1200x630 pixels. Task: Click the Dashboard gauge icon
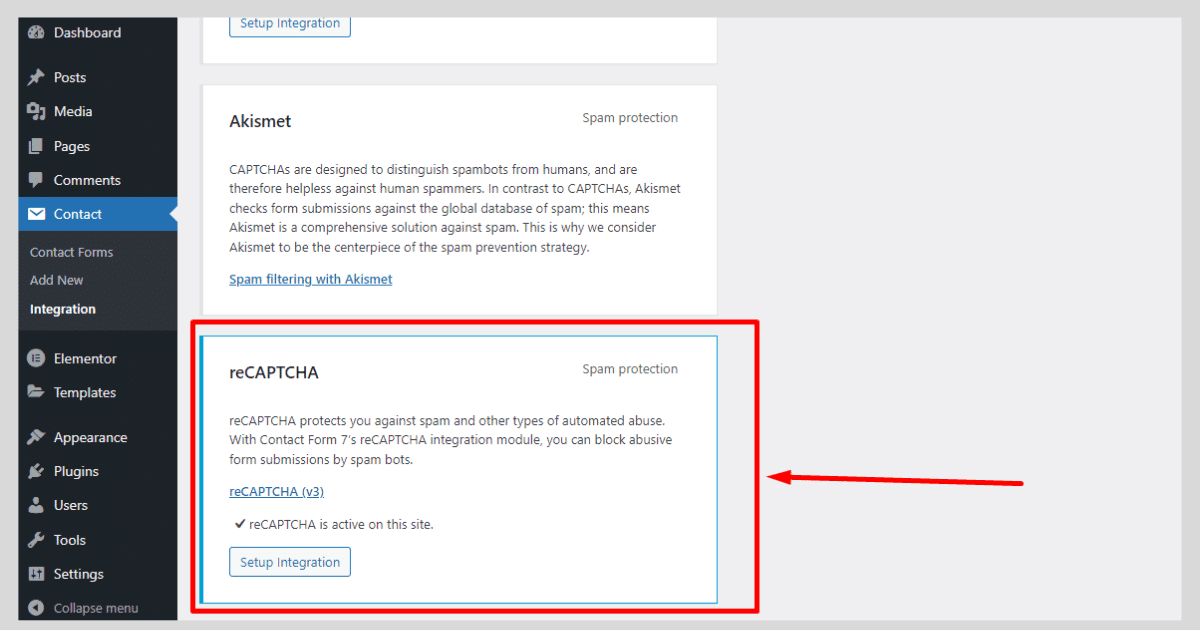click(x=37, y=32)
